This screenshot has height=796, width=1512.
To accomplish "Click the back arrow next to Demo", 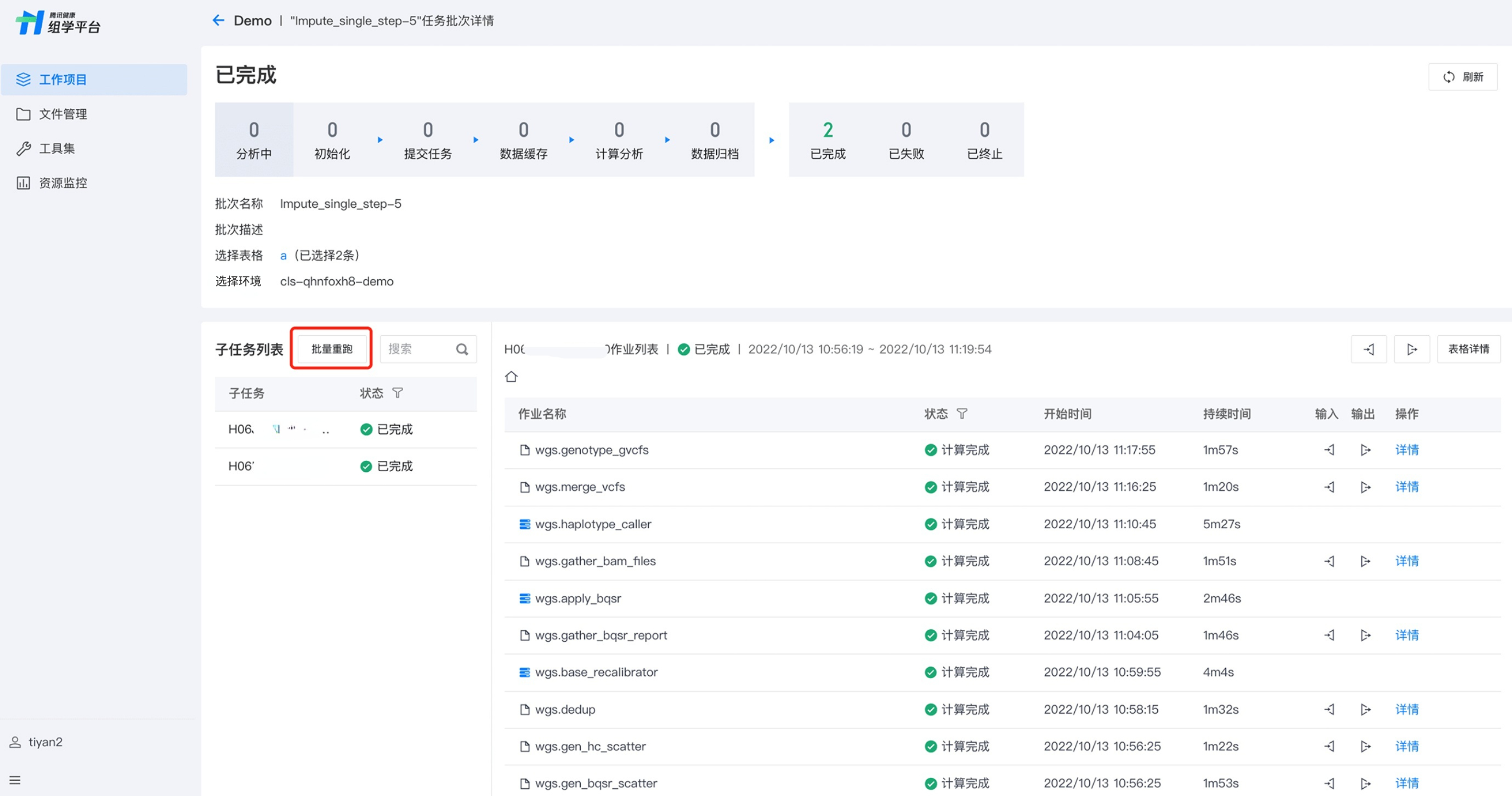I will tap(218, 21).
